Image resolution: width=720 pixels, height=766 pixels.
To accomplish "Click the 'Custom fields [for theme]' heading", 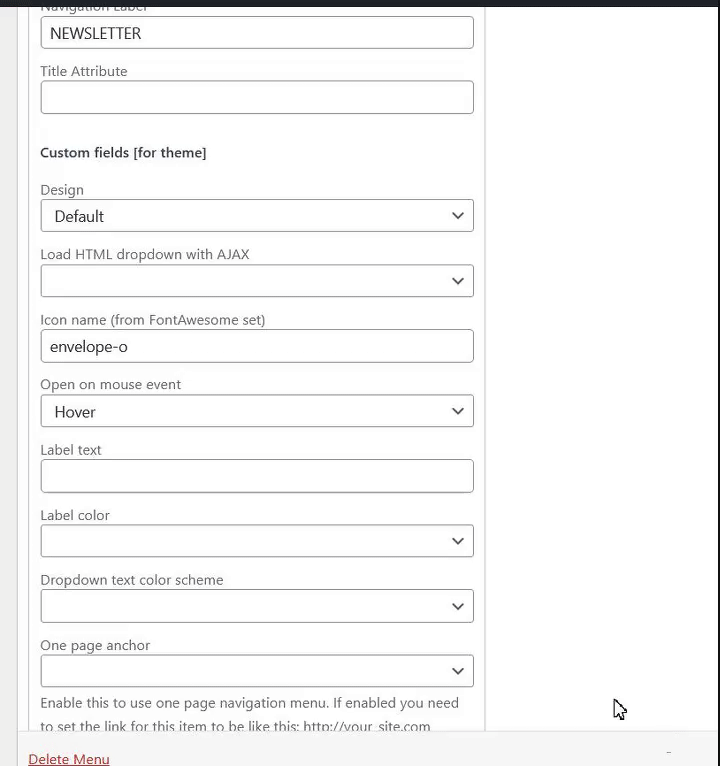I will 123,153.
